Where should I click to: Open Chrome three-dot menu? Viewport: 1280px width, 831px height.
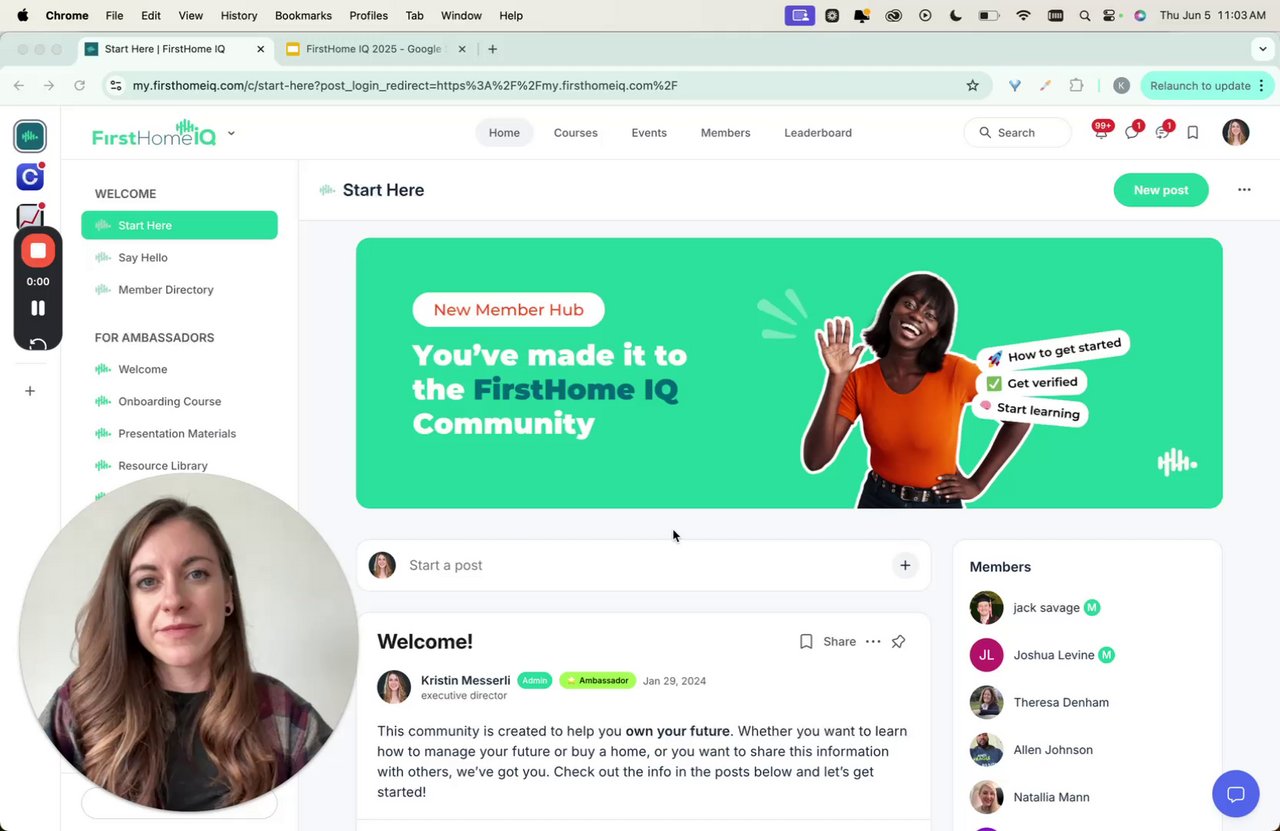tap(1262, 85)
